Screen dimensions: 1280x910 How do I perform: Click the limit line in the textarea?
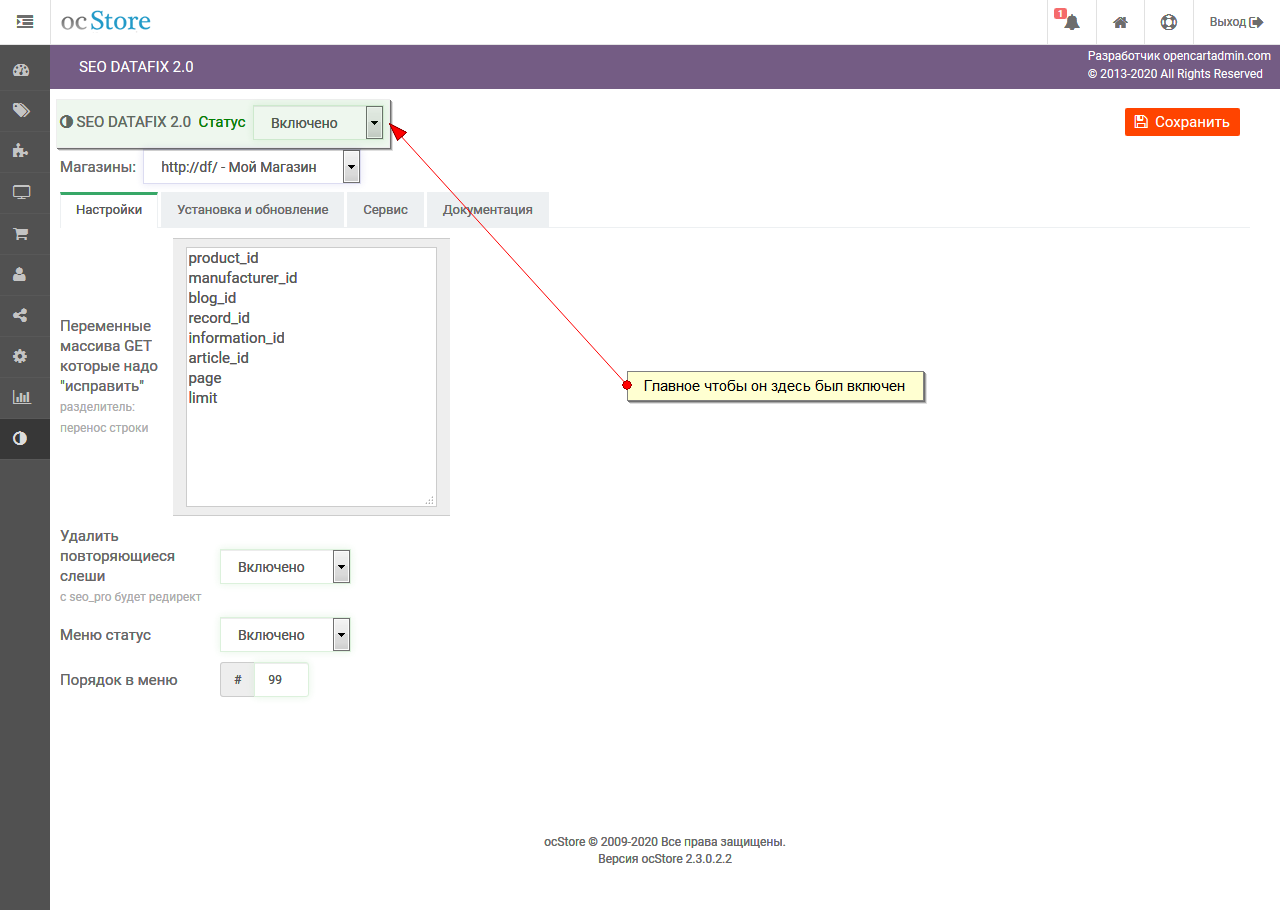[203, 398]
